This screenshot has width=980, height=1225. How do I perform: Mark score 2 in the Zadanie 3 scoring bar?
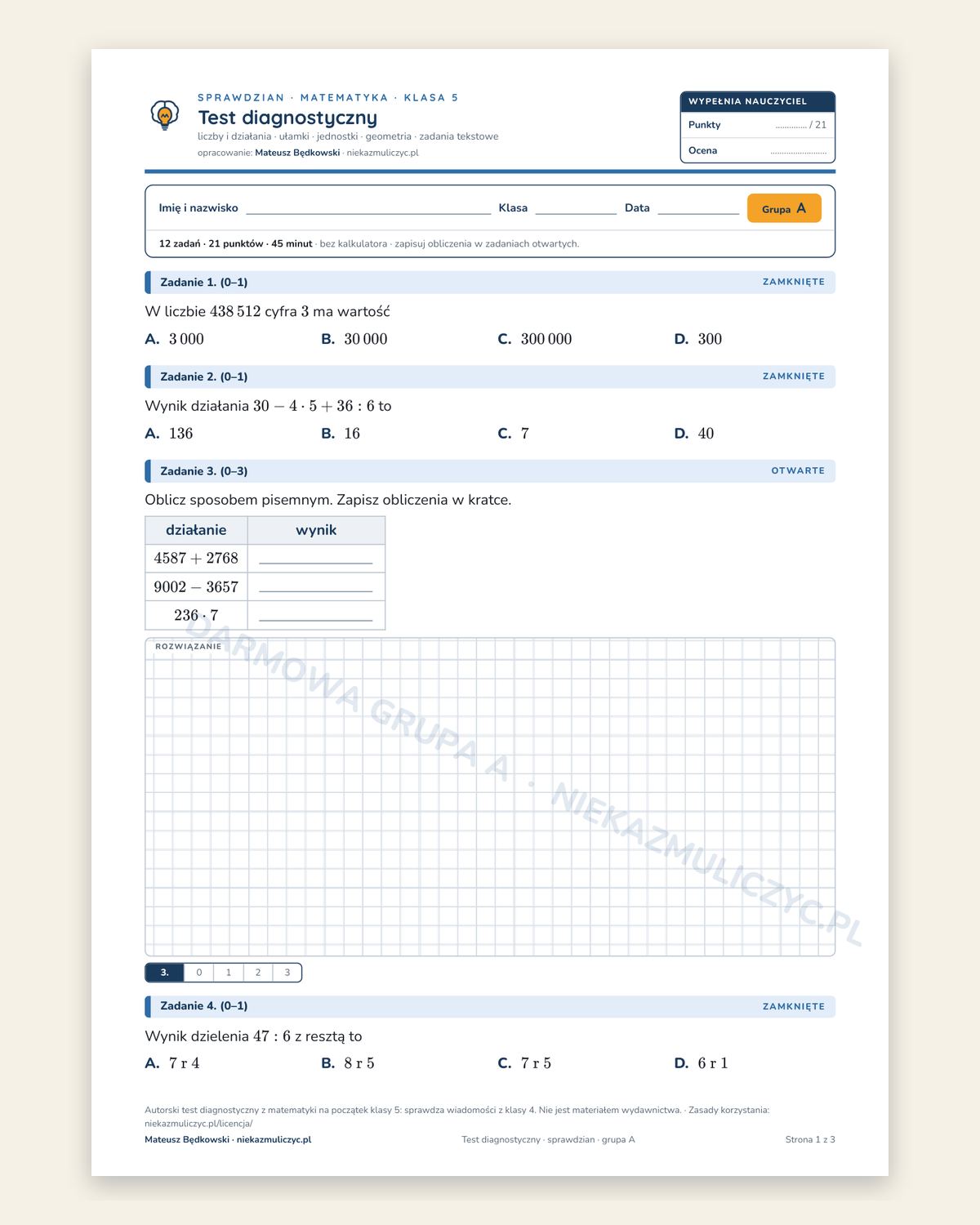tap(258, 973)
